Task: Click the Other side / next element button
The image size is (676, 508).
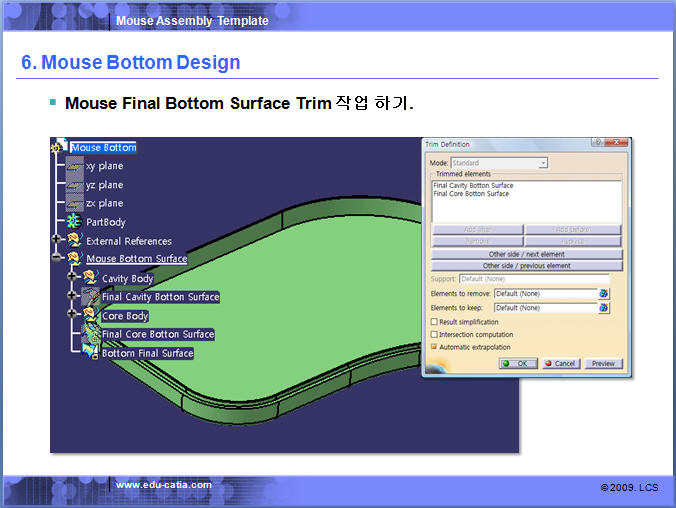Action: click(x=526, y=255)
